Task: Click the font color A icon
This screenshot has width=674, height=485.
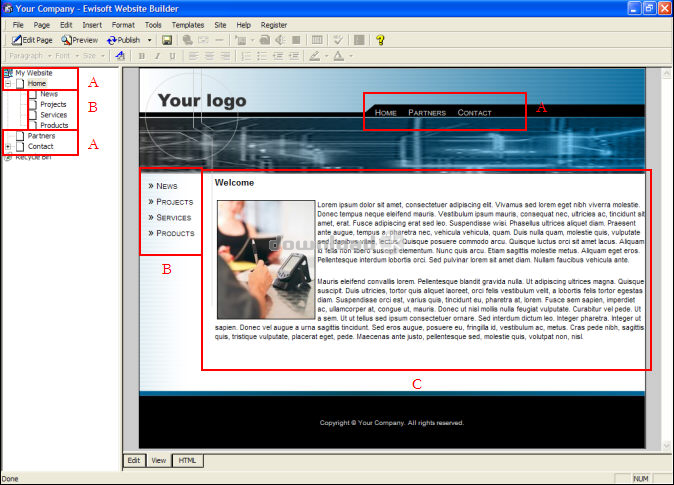Action: 339,56
